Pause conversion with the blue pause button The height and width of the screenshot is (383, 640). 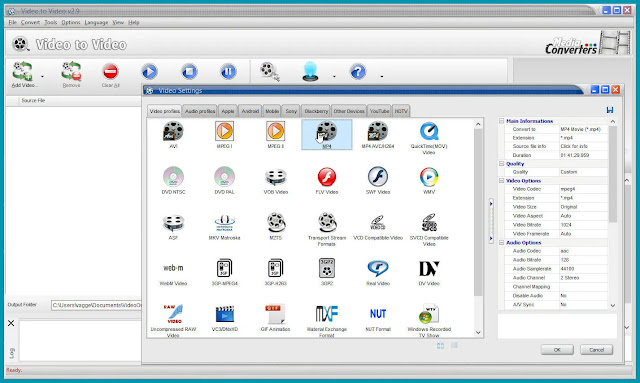coord(228,71)
